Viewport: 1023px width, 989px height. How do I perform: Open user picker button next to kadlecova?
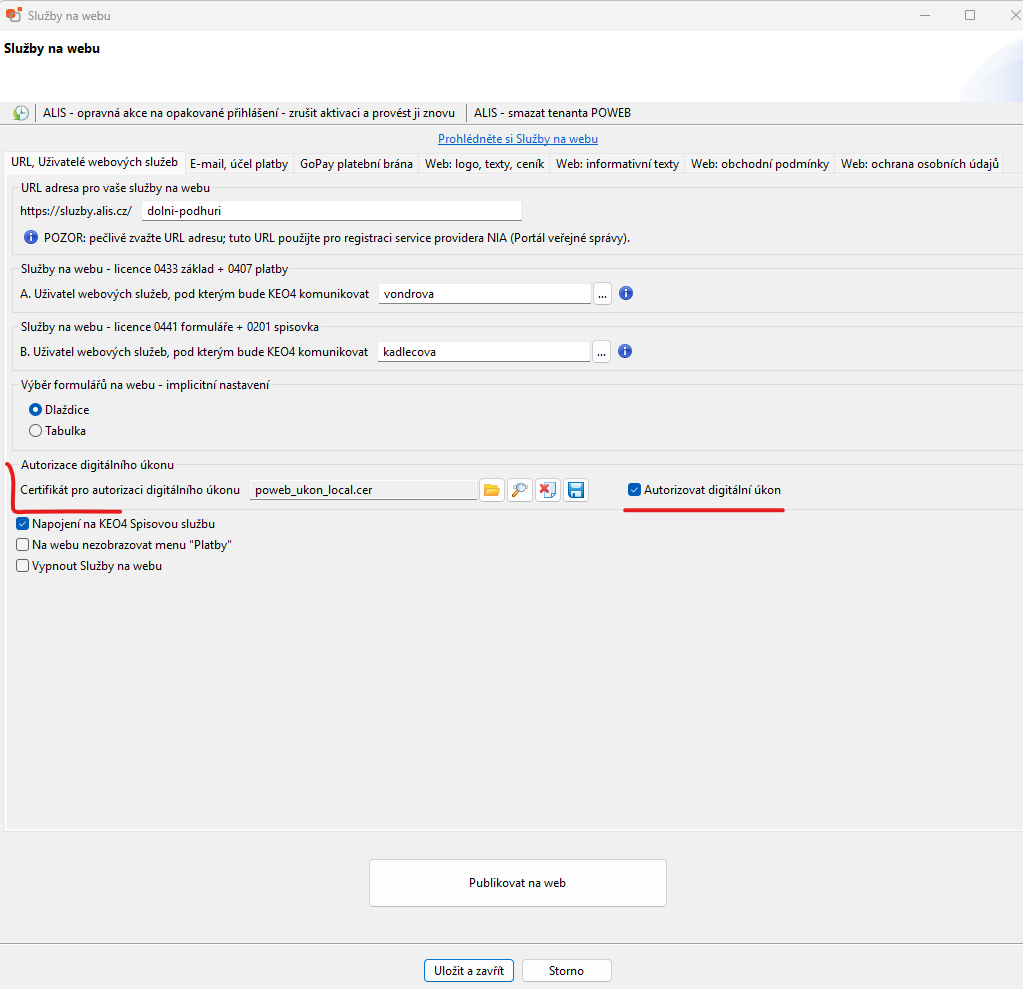[601, 352]
